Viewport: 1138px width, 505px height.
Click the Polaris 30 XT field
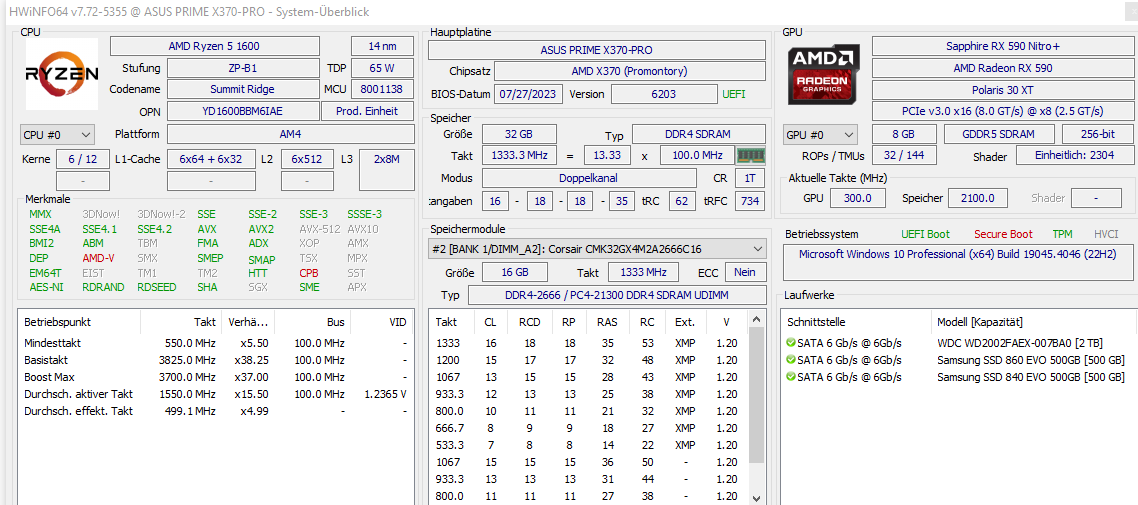tap(1002, 90)
